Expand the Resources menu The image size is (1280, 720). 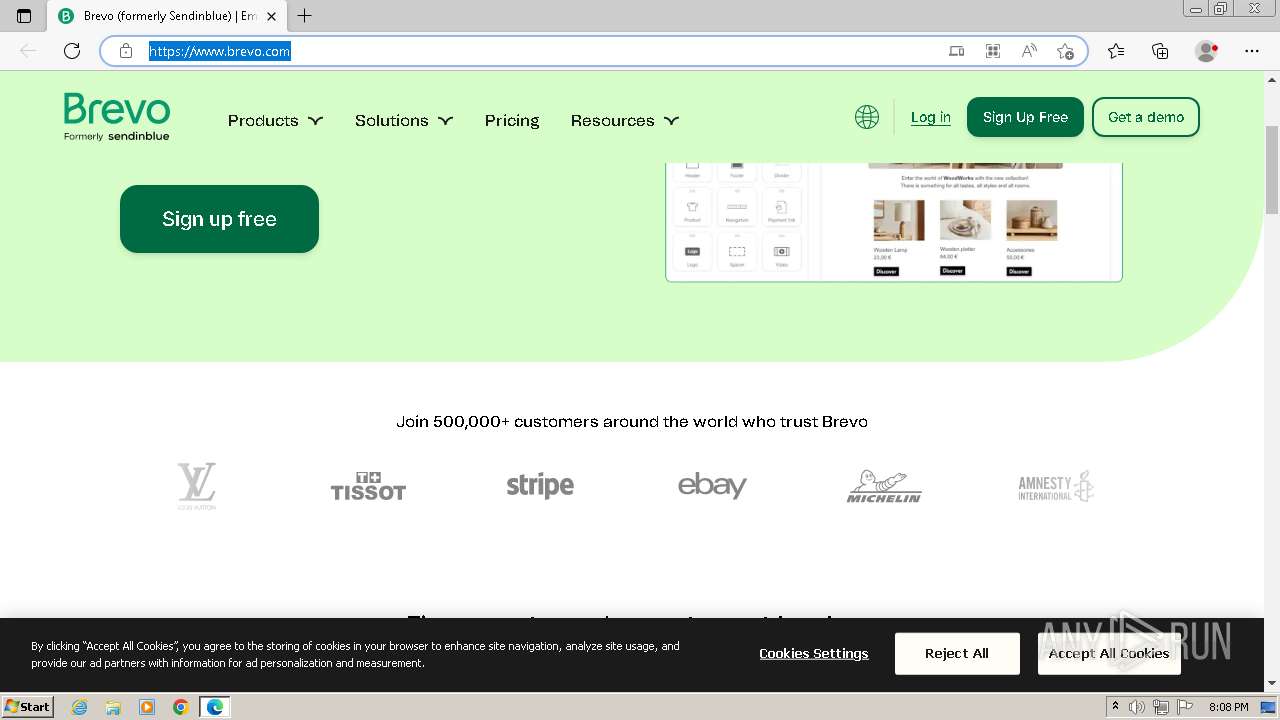625,120
